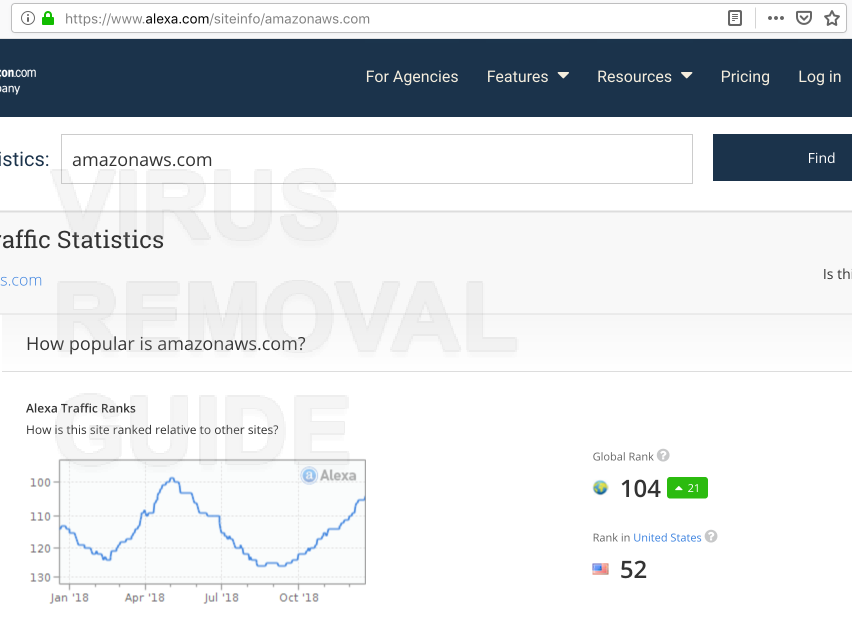Expand the Features dropdown menu
This screenshot has width=852, height=635.
(528, 77)
